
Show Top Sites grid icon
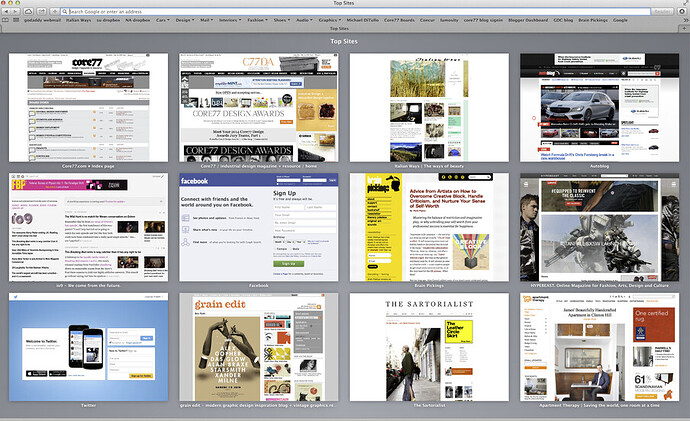16,20
